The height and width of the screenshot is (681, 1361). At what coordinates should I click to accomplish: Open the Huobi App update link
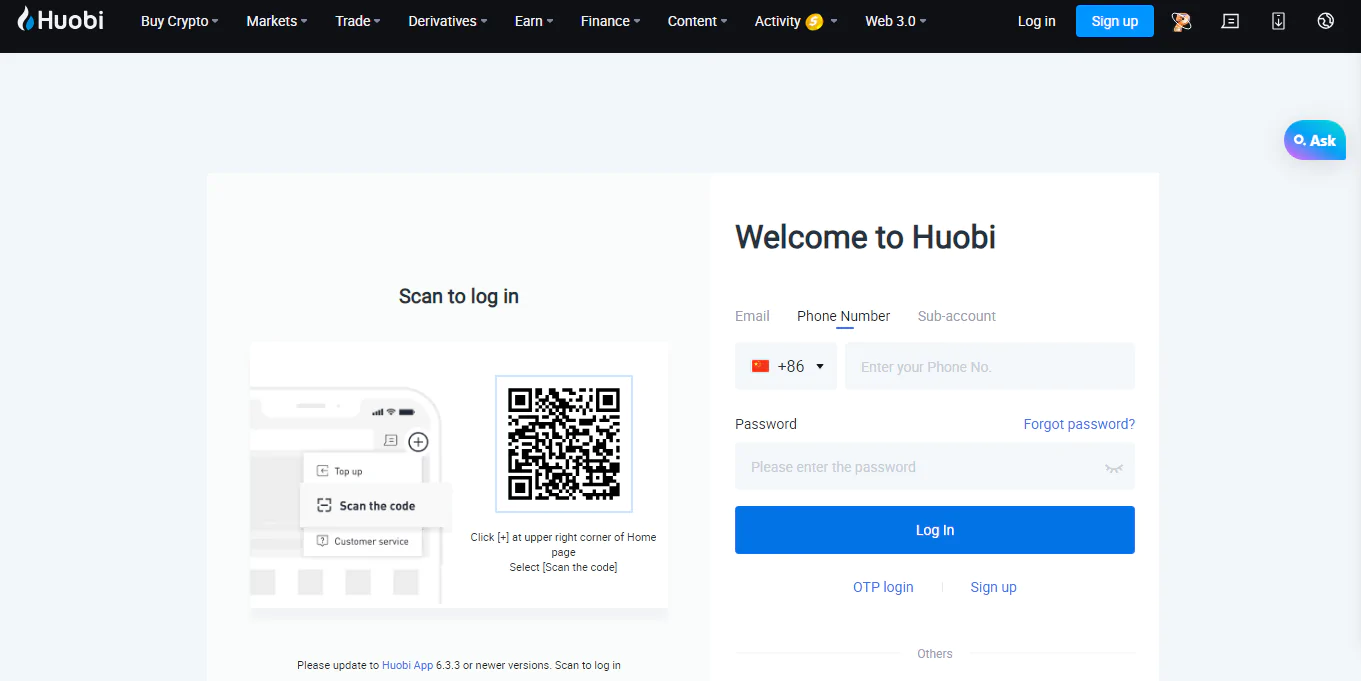[408, 665]
